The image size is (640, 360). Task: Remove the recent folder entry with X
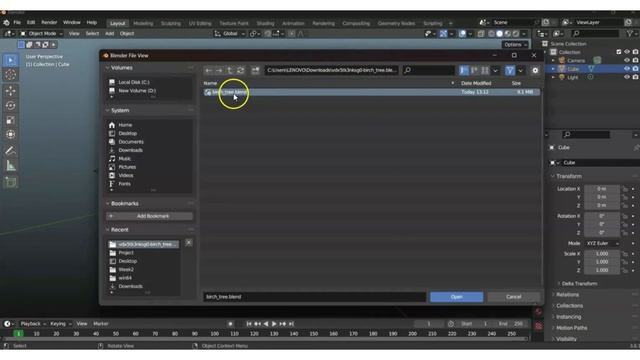pos(189,242)
